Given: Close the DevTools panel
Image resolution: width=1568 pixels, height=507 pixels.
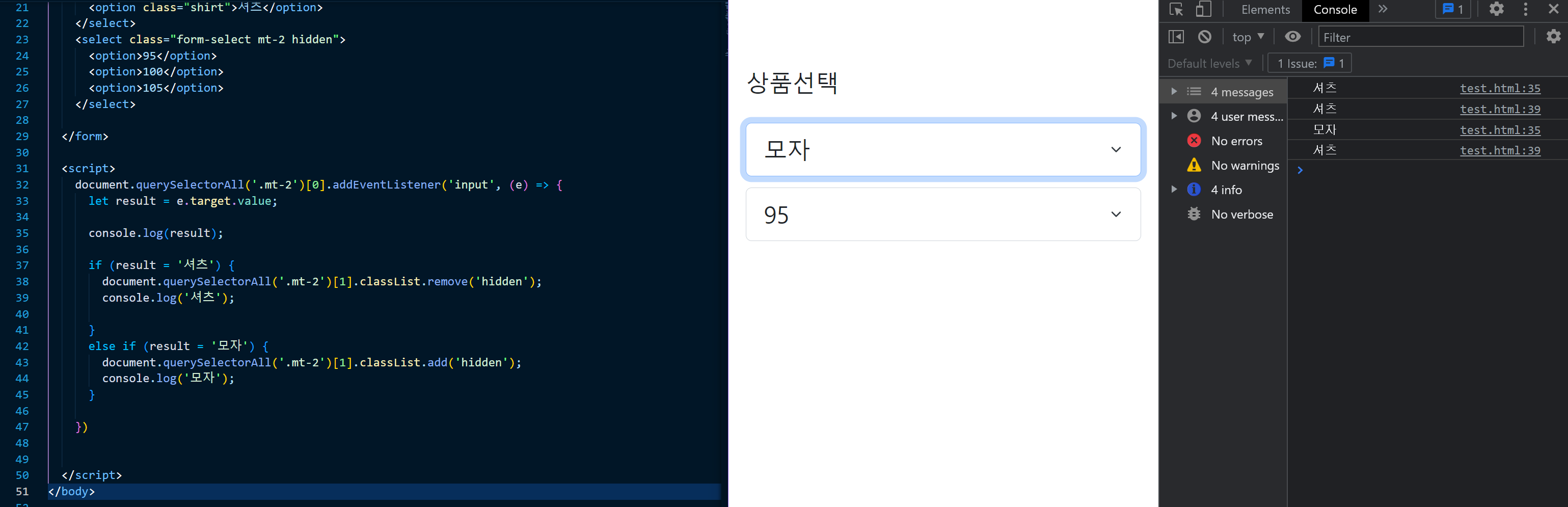Looking at the screenshot, I should (1553, 10).
